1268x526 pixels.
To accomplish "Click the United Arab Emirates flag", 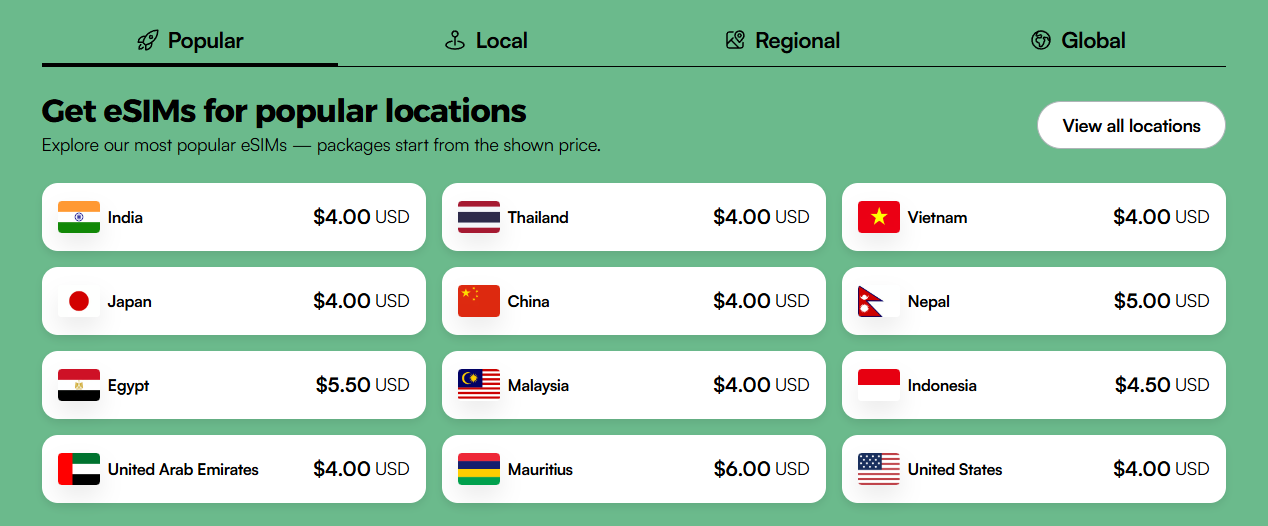I will click(x=79, y=469).
